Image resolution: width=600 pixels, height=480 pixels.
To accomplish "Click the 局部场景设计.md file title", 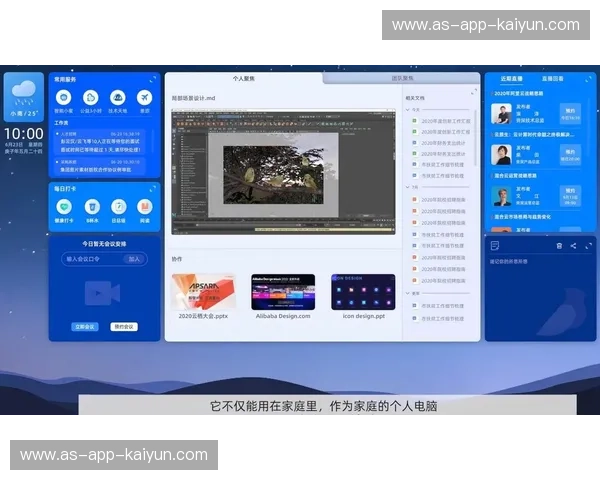I will pos(193,98).
